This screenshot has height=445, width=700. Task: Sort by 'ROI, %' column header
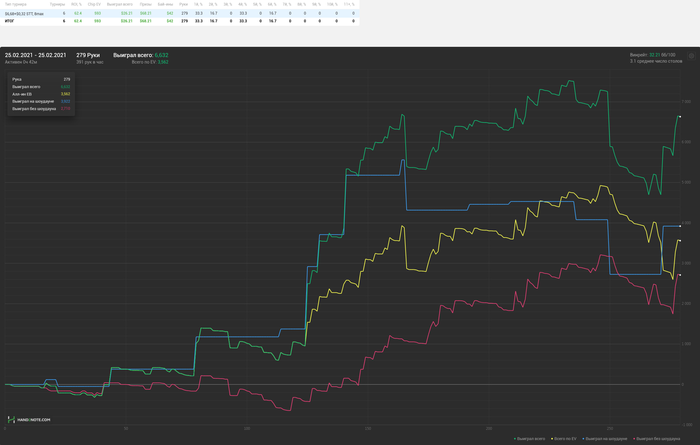[76, 4]
